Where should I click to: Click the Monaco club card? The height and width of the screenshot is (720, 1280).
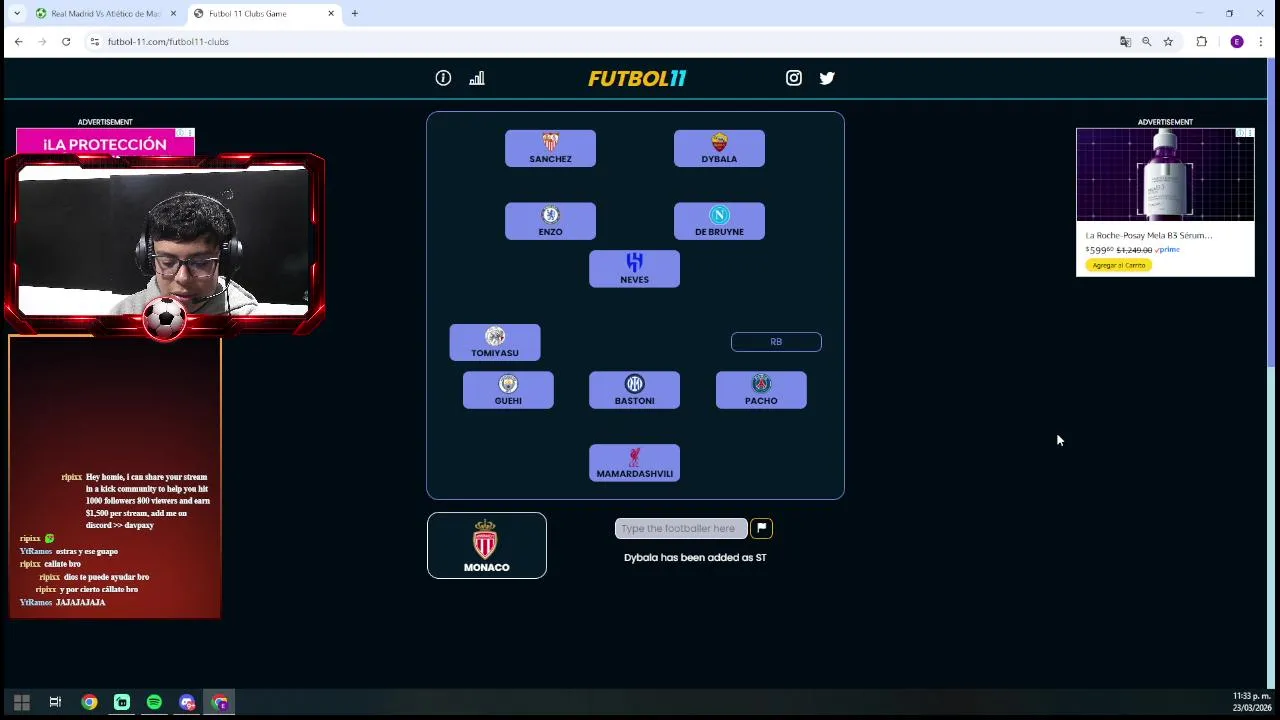pyautogui.click(x=487, y=545)
